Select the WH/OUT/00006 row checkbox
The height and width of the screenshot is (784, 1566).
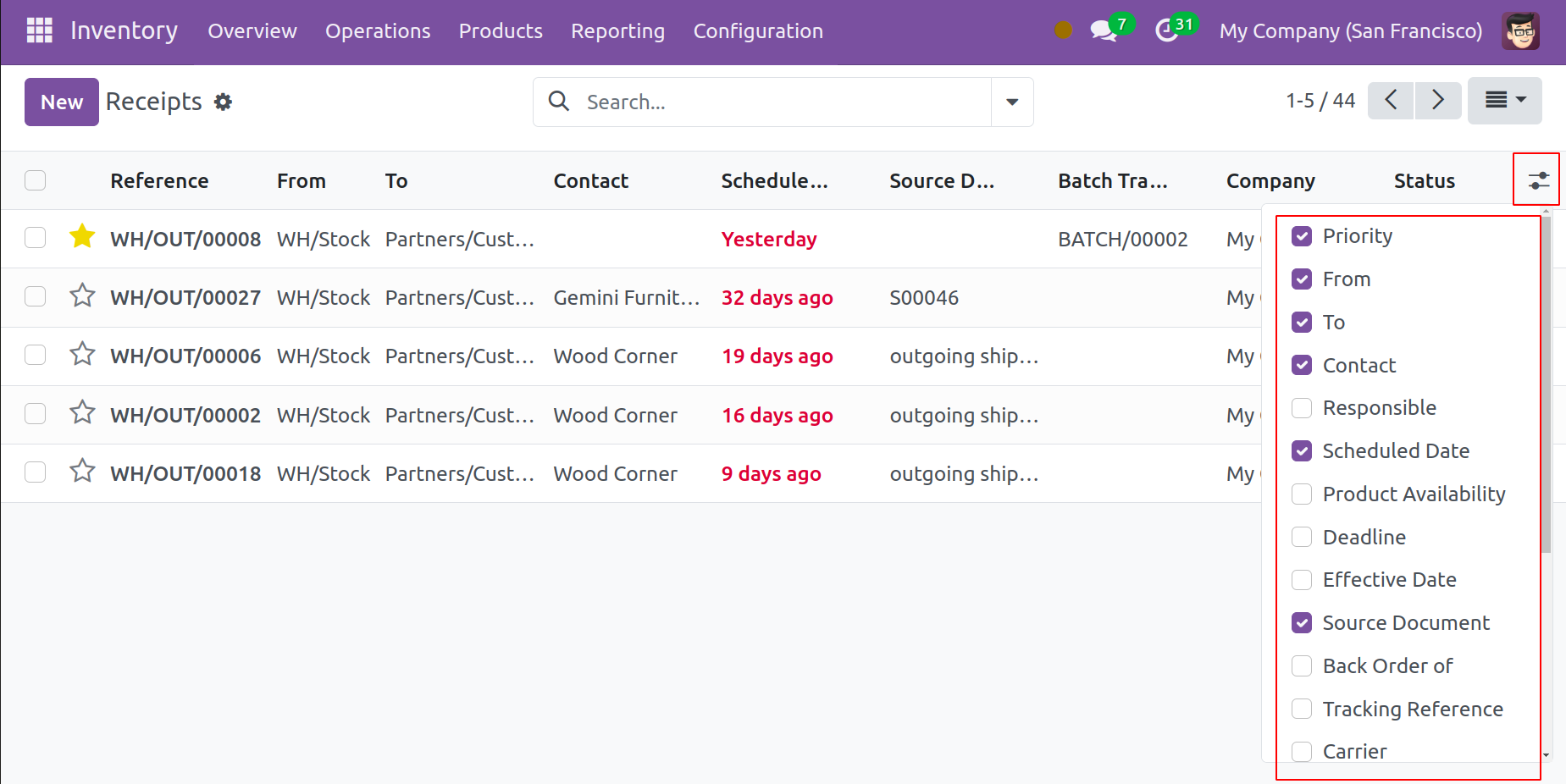coord(36,355)
